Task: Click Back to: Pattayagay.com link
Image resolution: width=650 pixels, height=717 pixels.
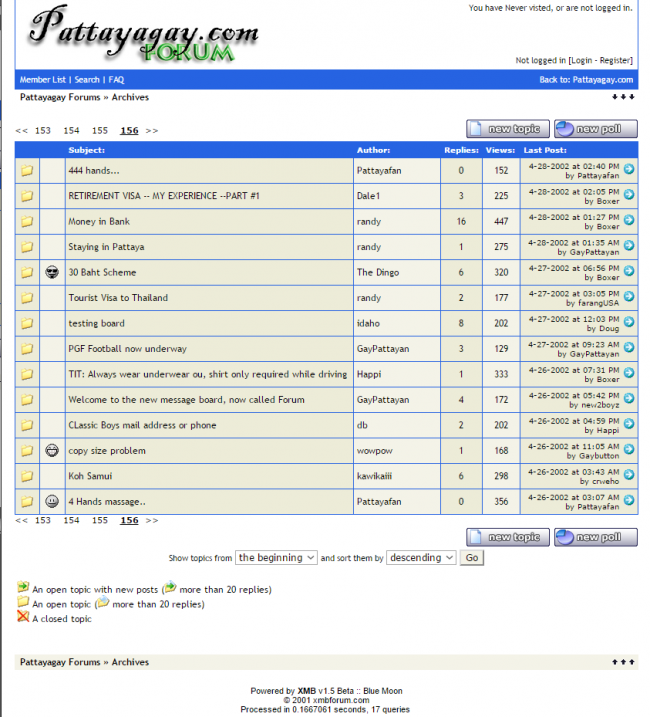Action: [x=586, y=80]
